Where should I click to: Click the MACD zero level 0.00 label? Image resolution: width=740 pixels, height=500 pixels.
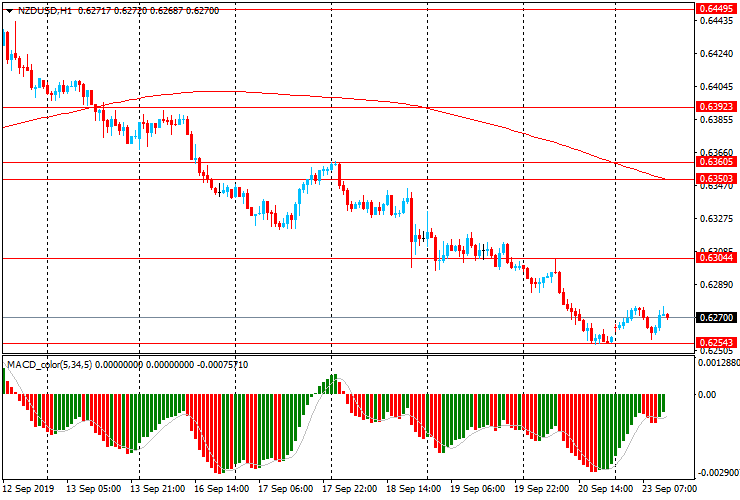(708, 394)
